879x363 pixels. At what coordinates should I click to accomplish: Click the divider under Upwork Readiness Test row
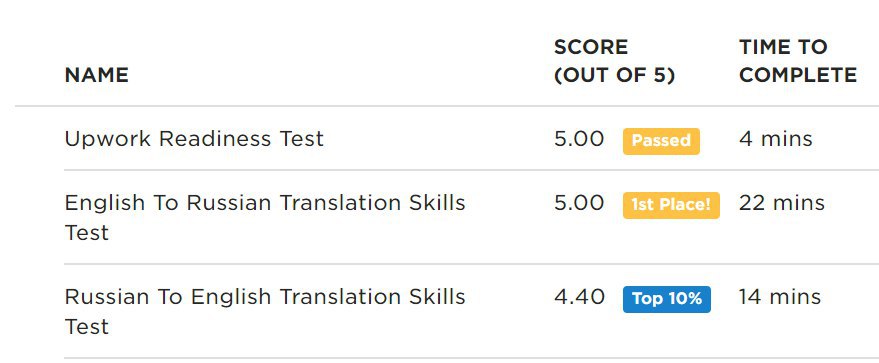click(x=471, y=170)
